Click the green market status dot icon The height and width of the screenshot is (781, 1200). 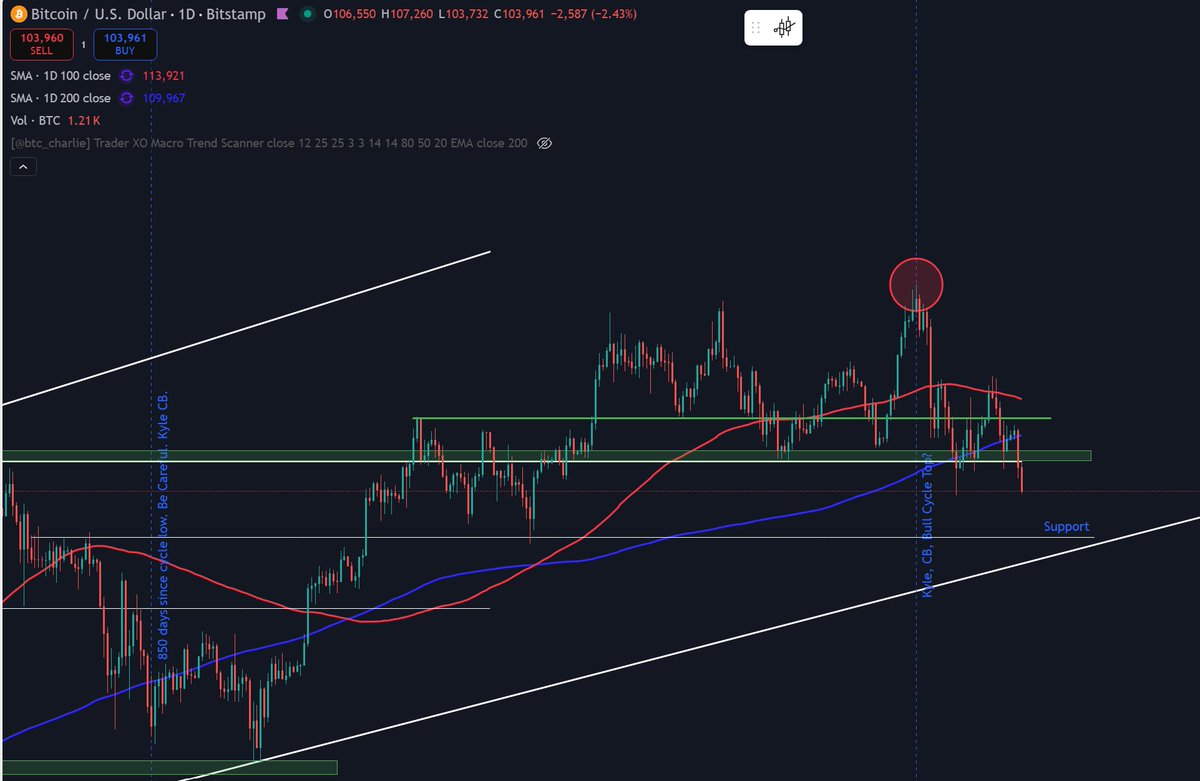[308, 15]
